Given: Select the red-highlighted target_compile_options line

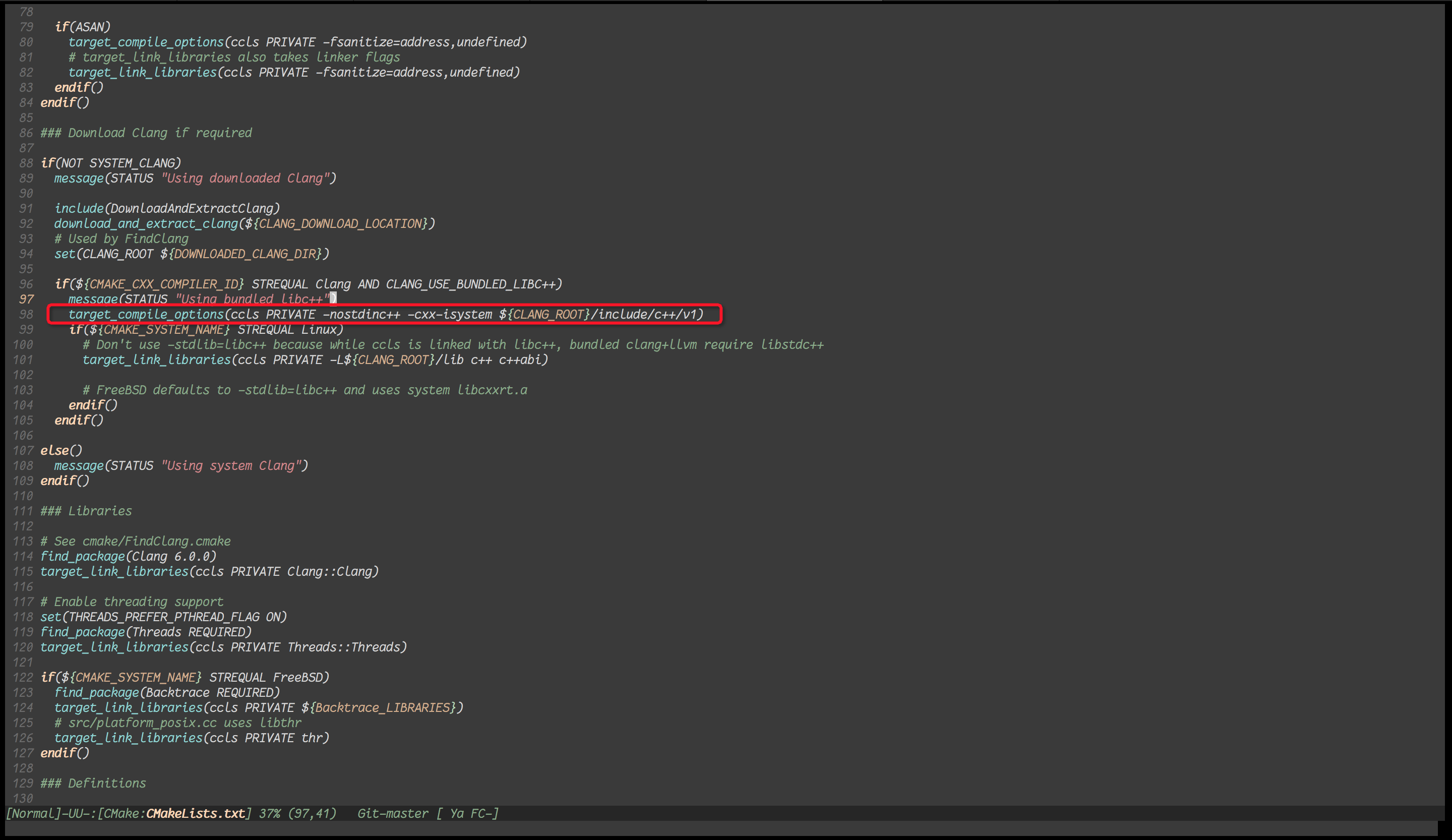Looking at the screenshot, I should click(x=380, y=315).
